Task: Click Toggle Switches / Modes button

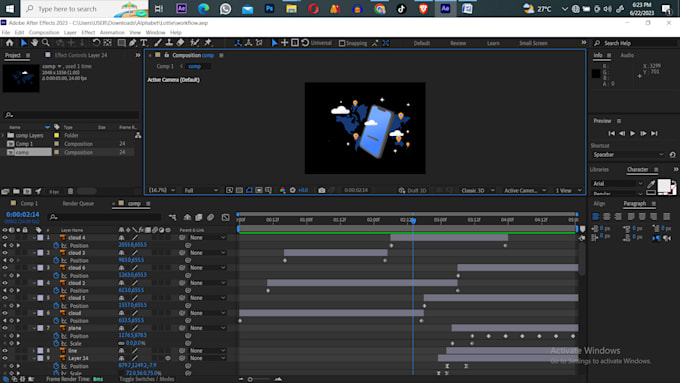Action: click(147, 379)
